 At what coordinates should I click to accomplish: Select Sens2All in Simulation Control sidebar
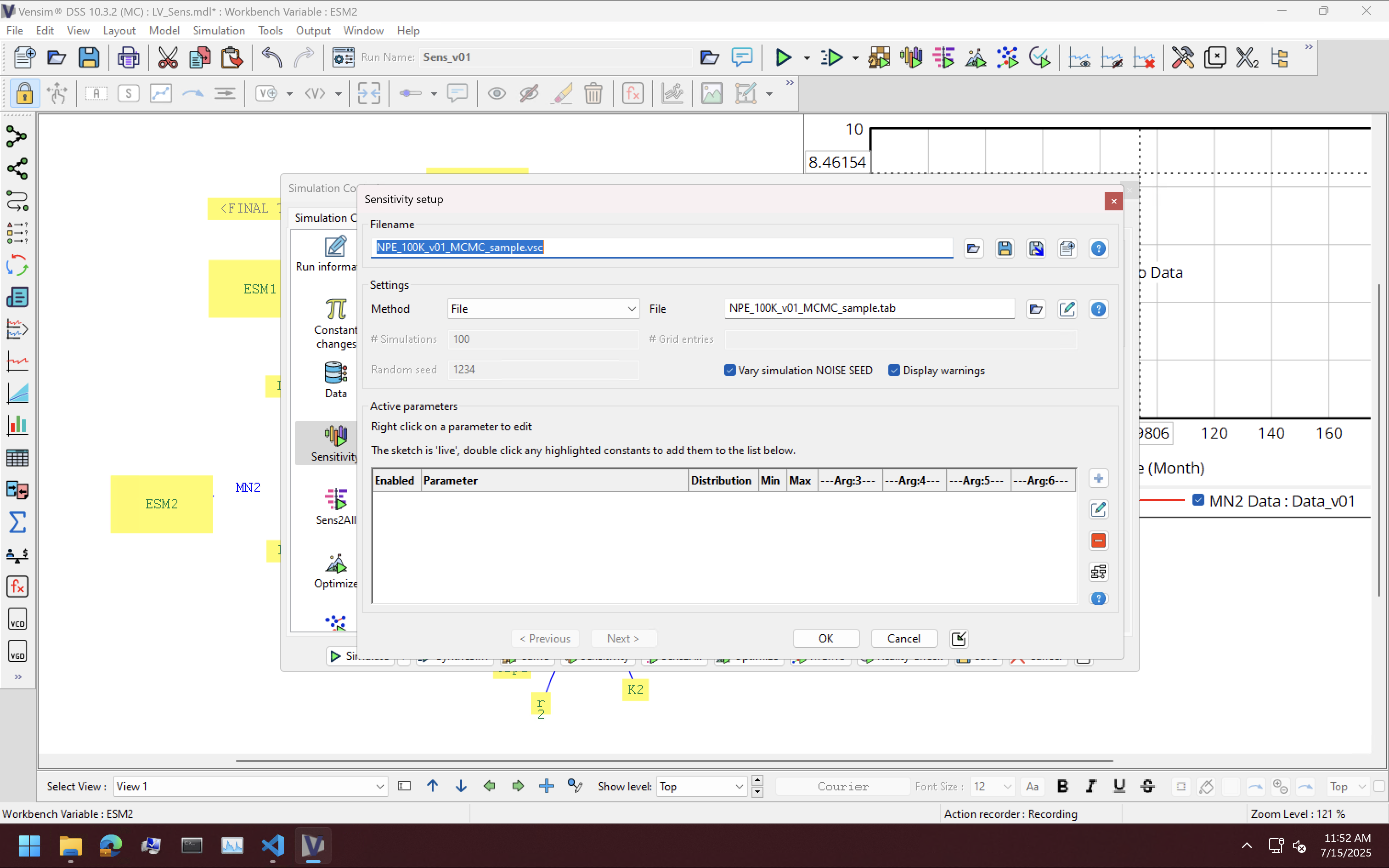(336, 506)
